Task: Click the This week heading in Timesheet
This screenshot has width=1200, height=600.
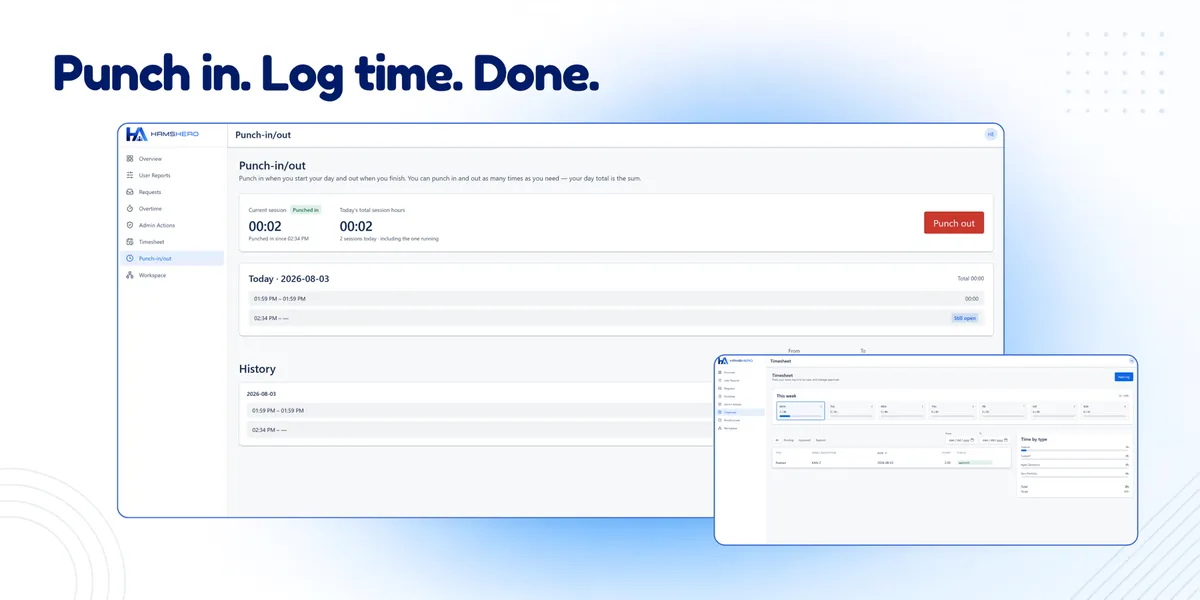Action: 787,396
